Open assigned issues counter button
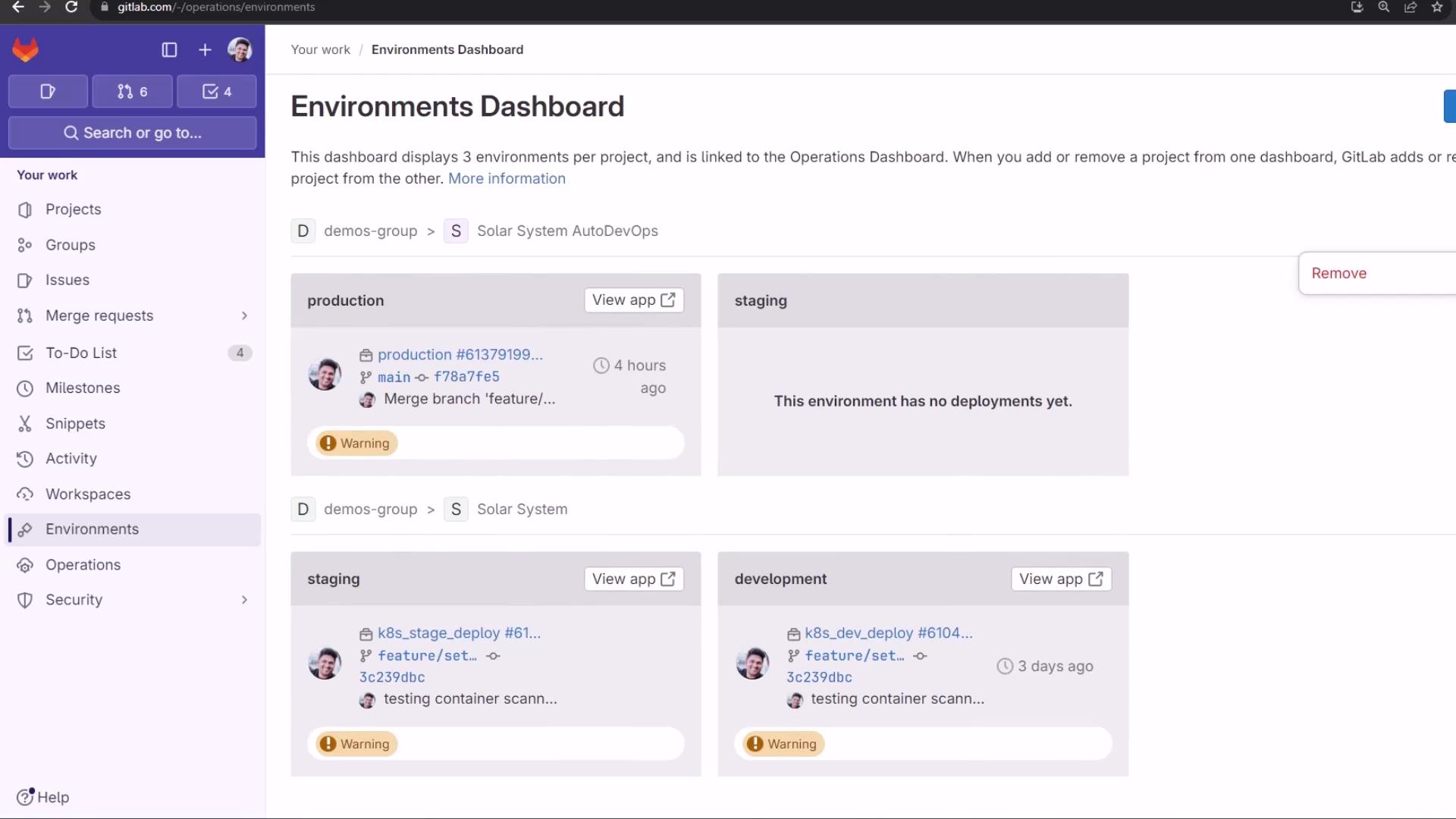Screen dimensions: 1456x819 tap(48, 92)
